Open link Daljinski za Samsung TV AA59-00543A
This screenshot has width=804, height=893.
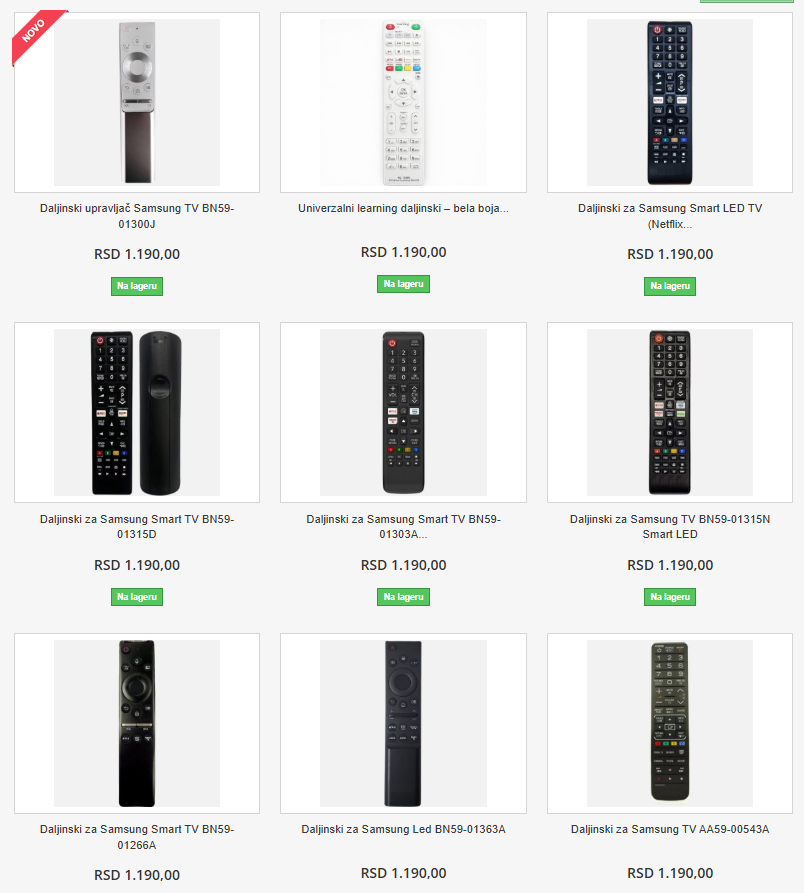point(670,829)
